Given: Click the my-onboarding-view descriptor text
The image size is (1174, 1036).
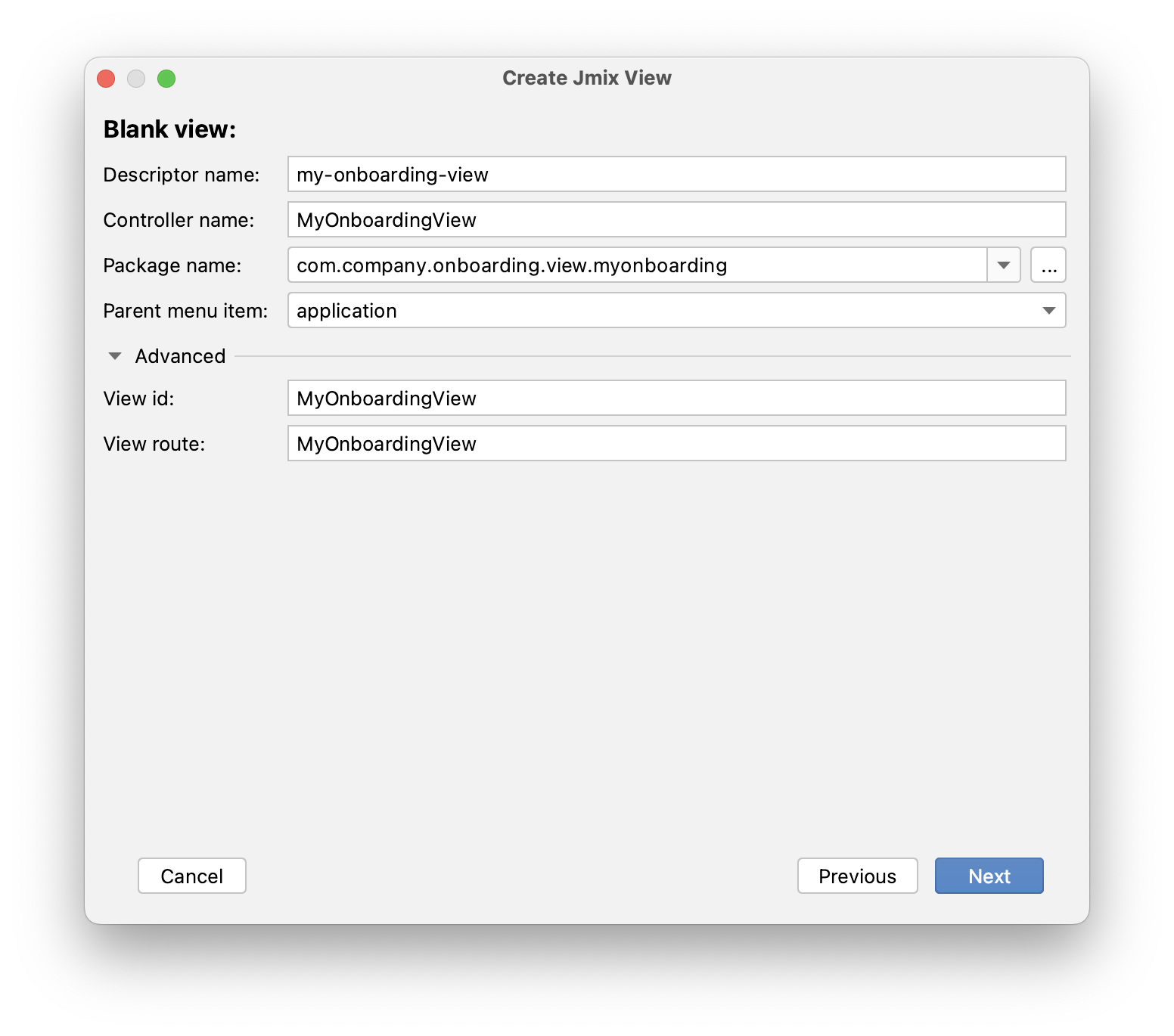Looking at the screenshot, I should [392, 174].
